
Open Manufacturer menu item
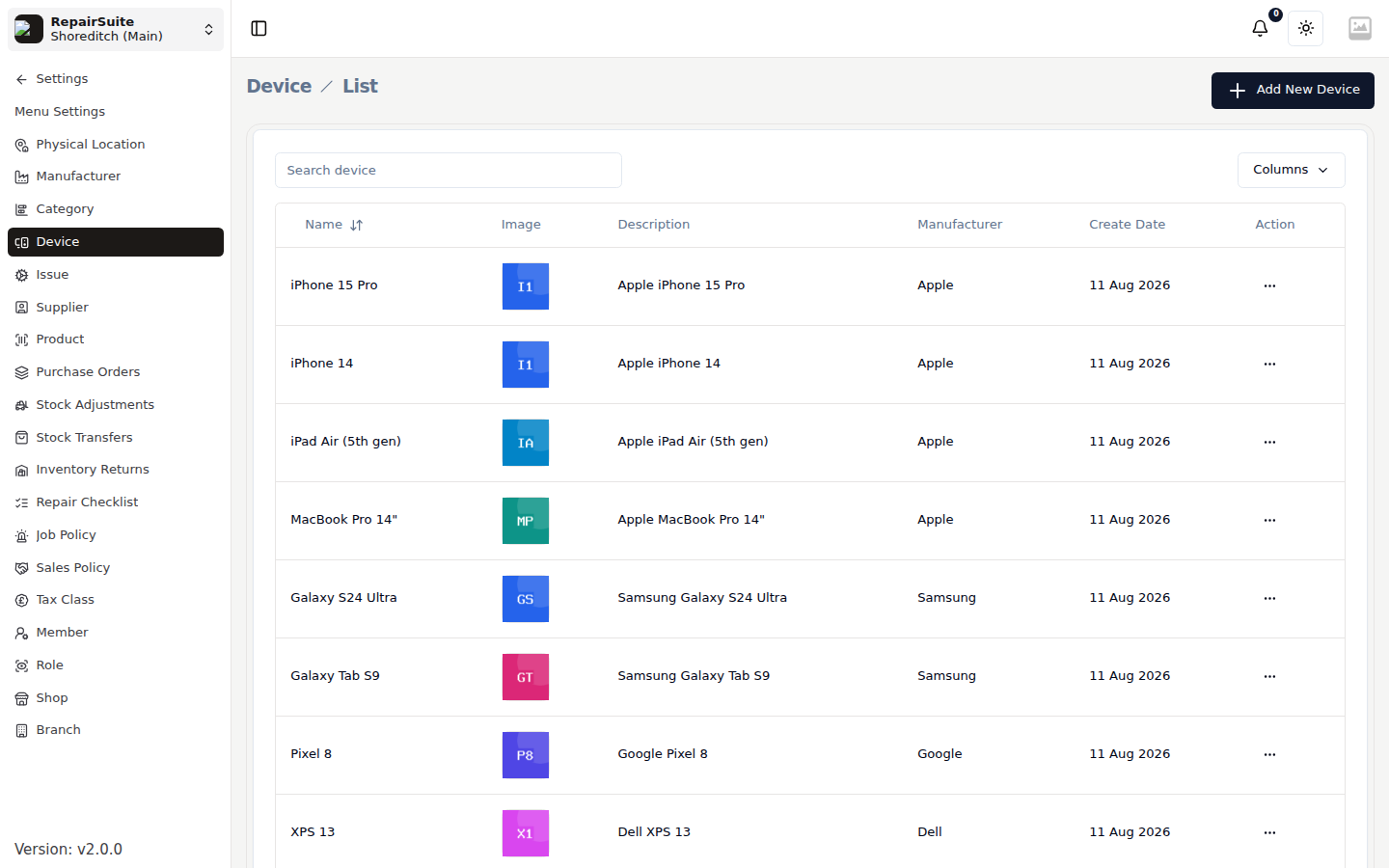(116, 176)
